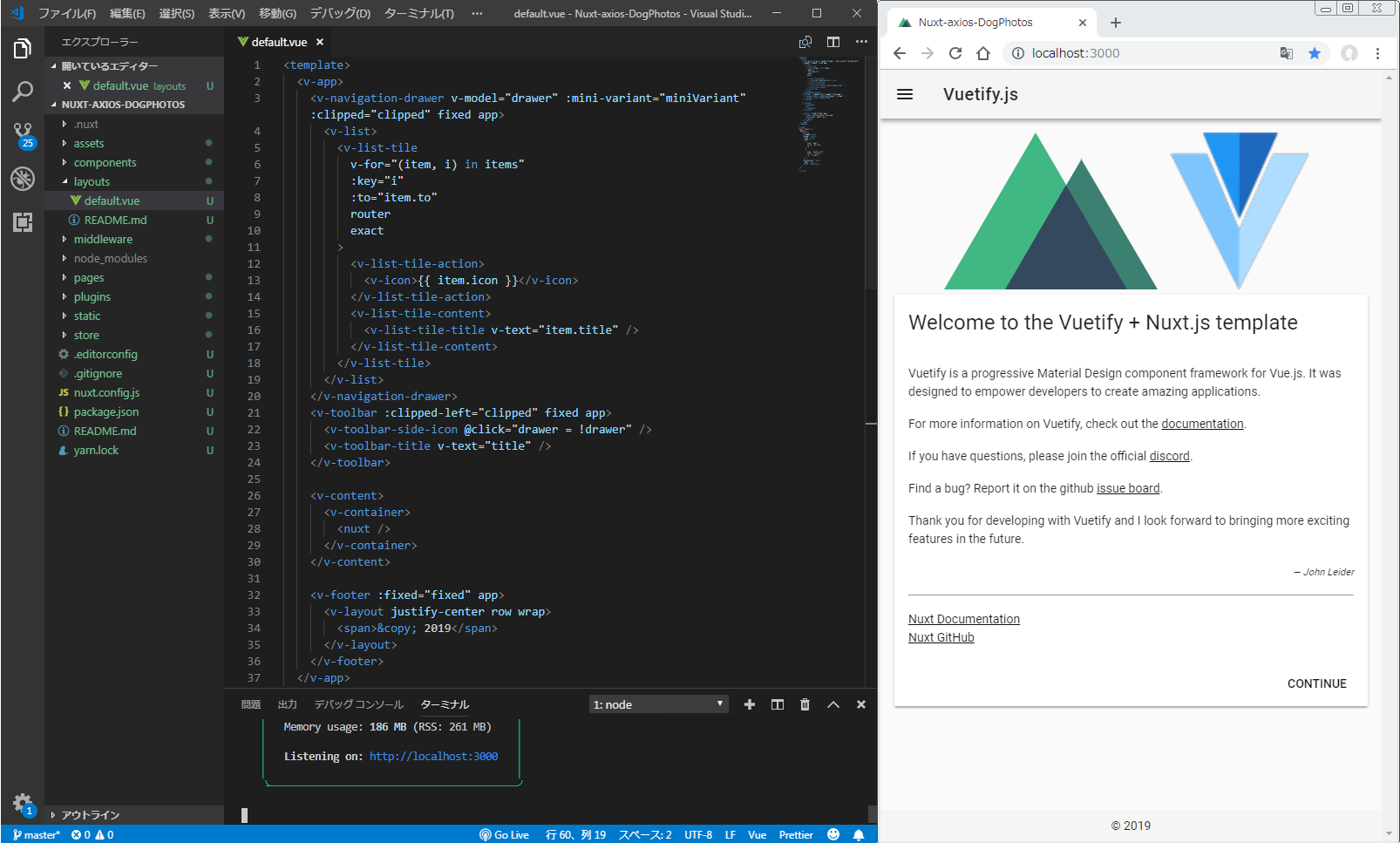Image resolution: width=1400 pixels, height=843 pixels.
Task: Click Prettier formatter in status bar
Action: click(795, 834)
